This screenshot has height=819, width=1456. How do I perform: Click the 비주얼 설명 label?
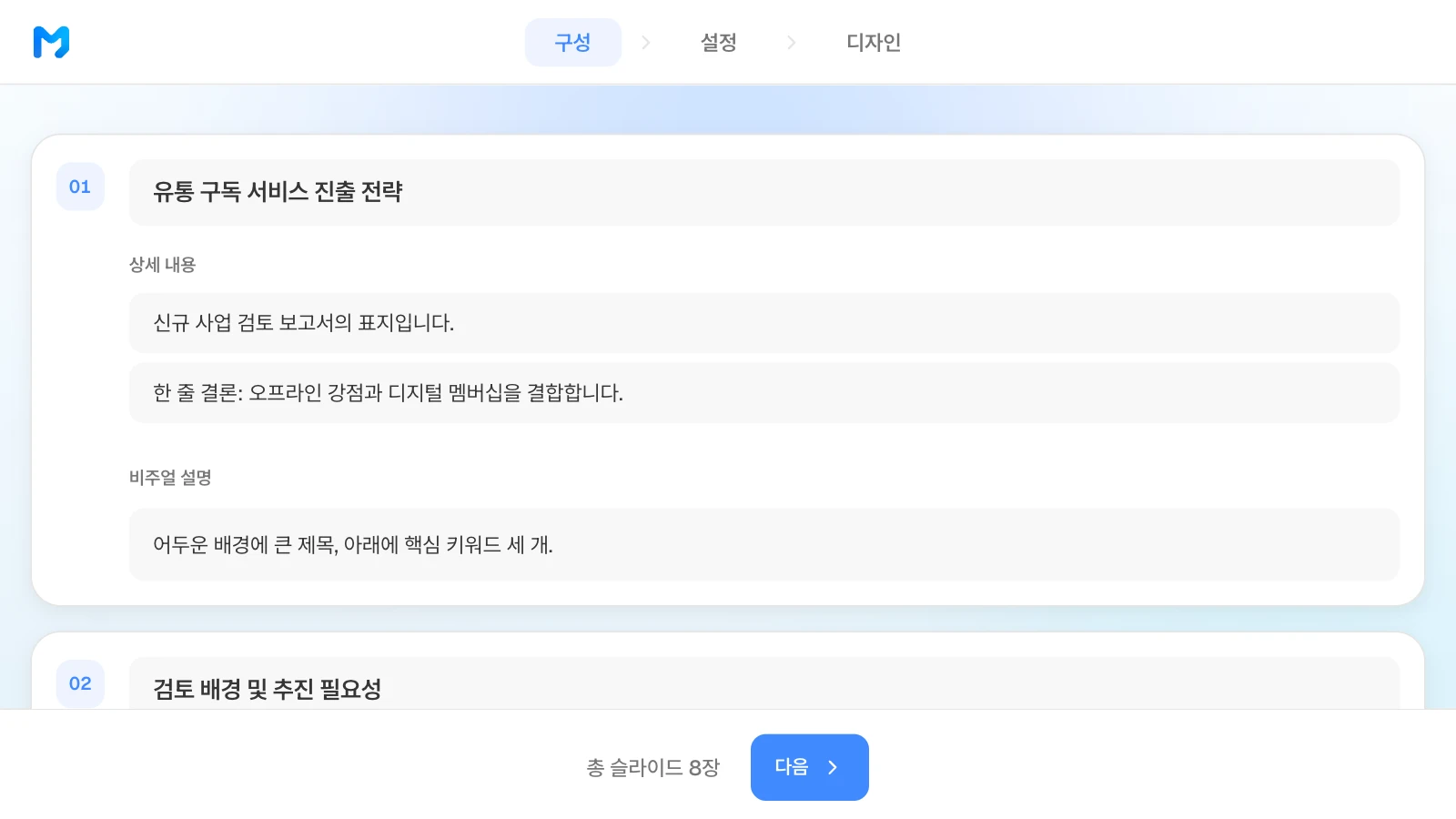[x=170, y=478]
